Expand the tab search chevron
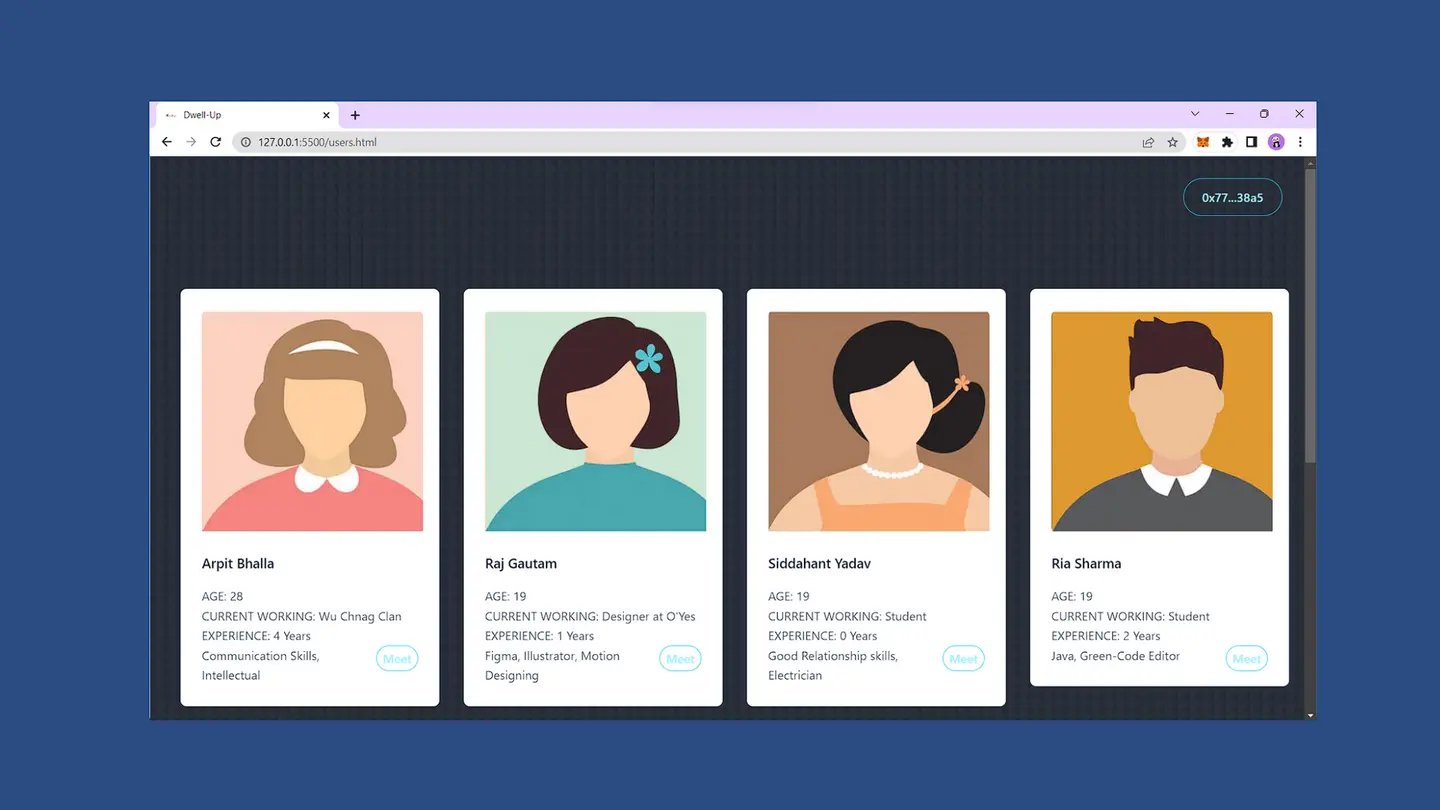 1195,114
